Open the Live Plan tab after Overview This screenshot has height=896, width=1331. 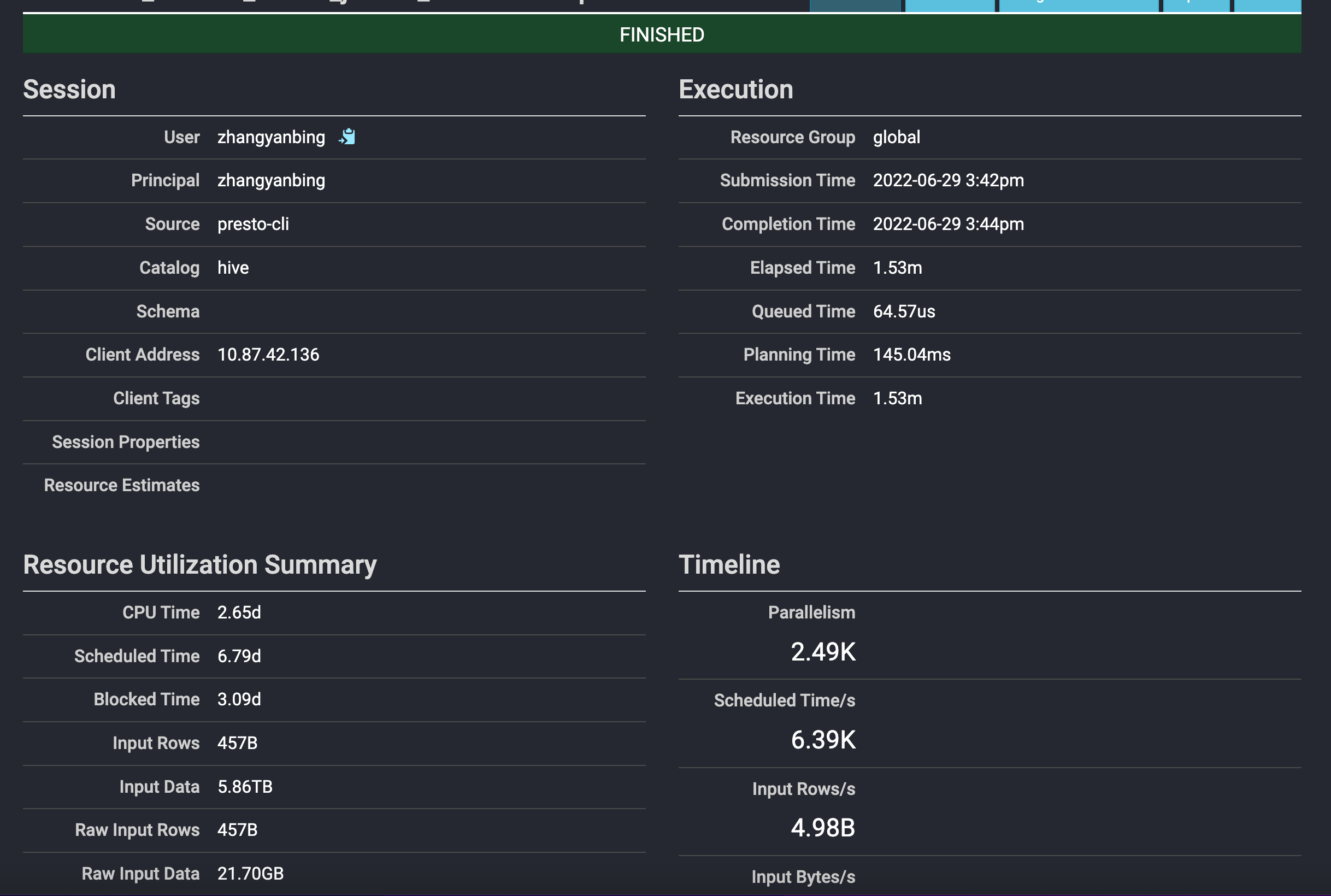[x=949, y=5]
